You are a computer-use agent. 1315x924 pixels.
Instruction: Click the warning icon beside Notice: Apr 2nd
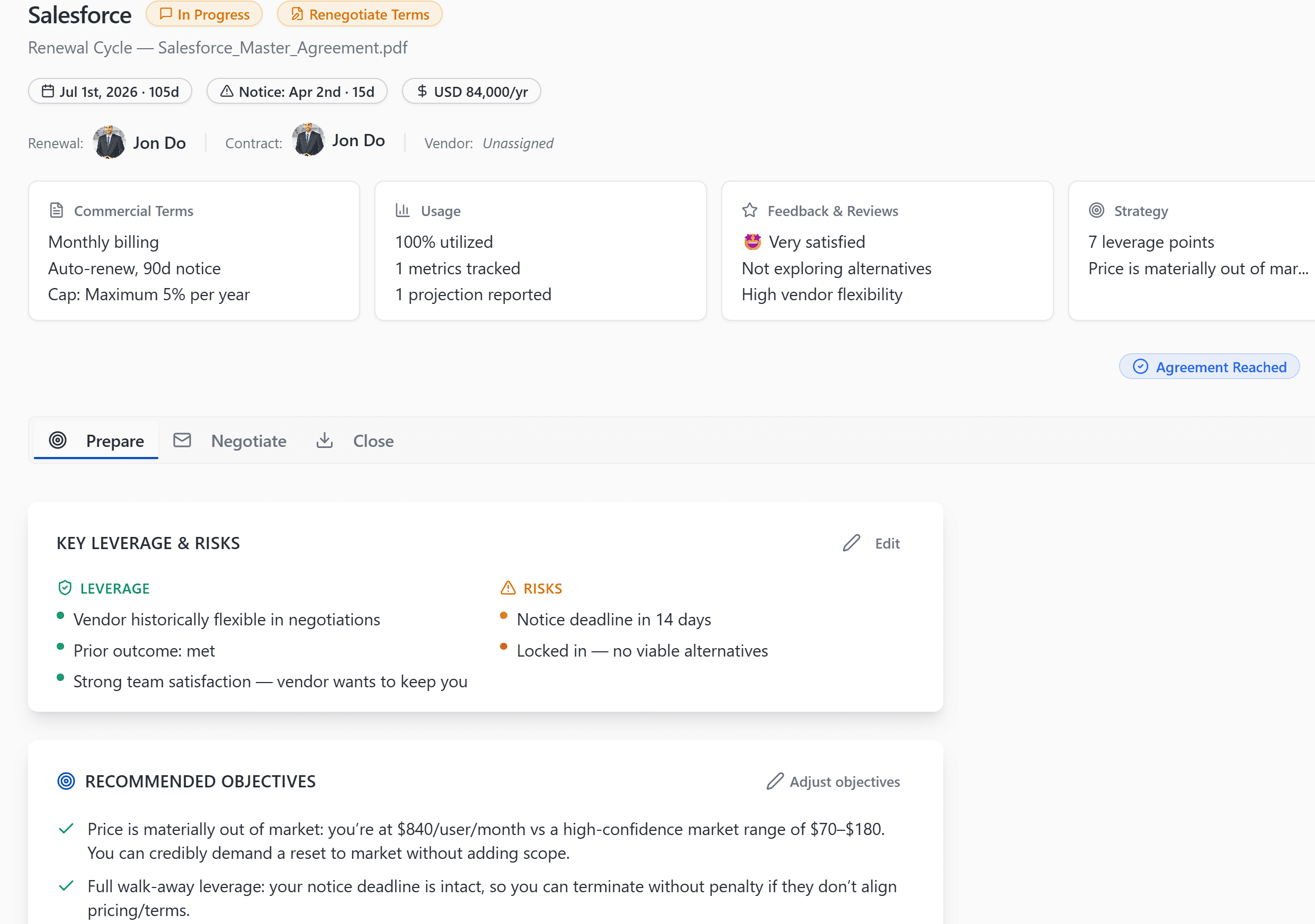(x=227, y=92)
